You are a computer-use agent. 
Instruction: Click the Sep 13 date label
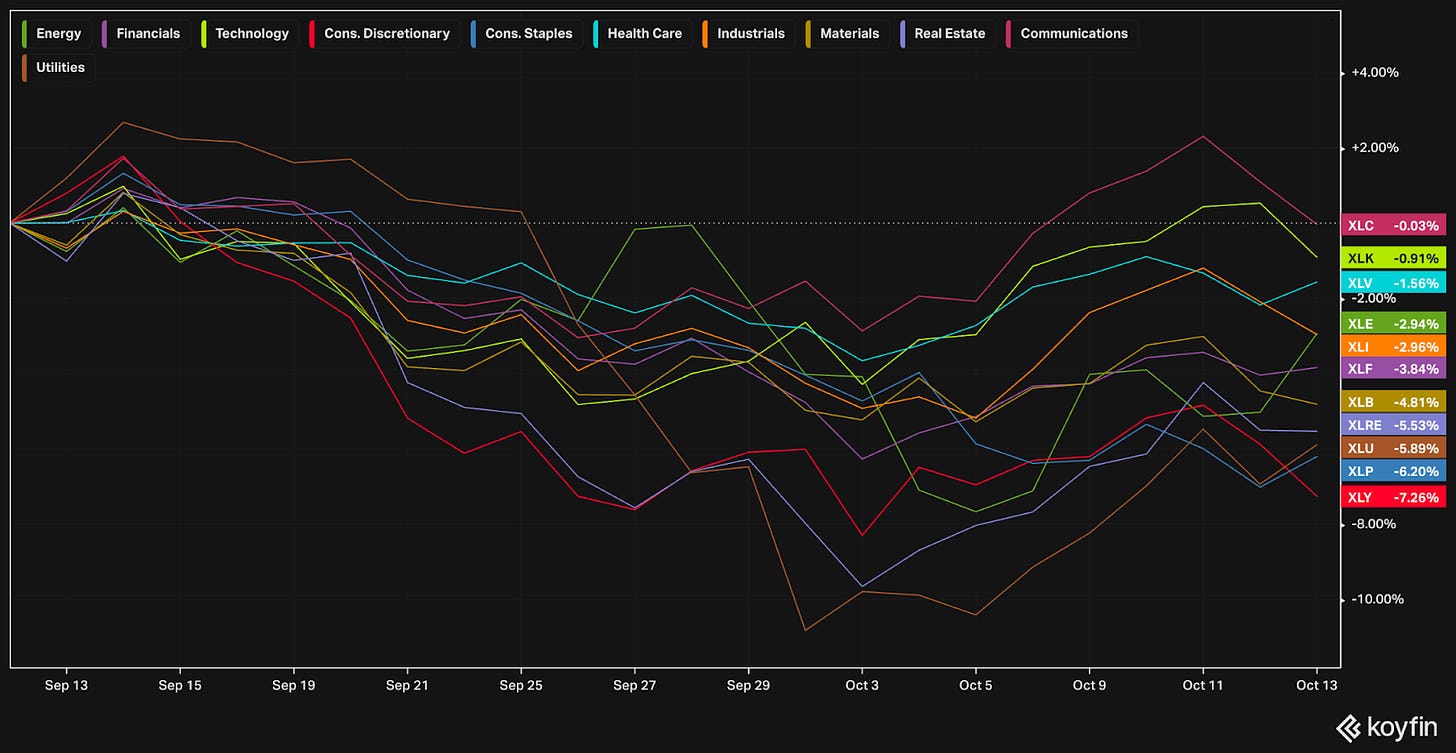[66, 685]
